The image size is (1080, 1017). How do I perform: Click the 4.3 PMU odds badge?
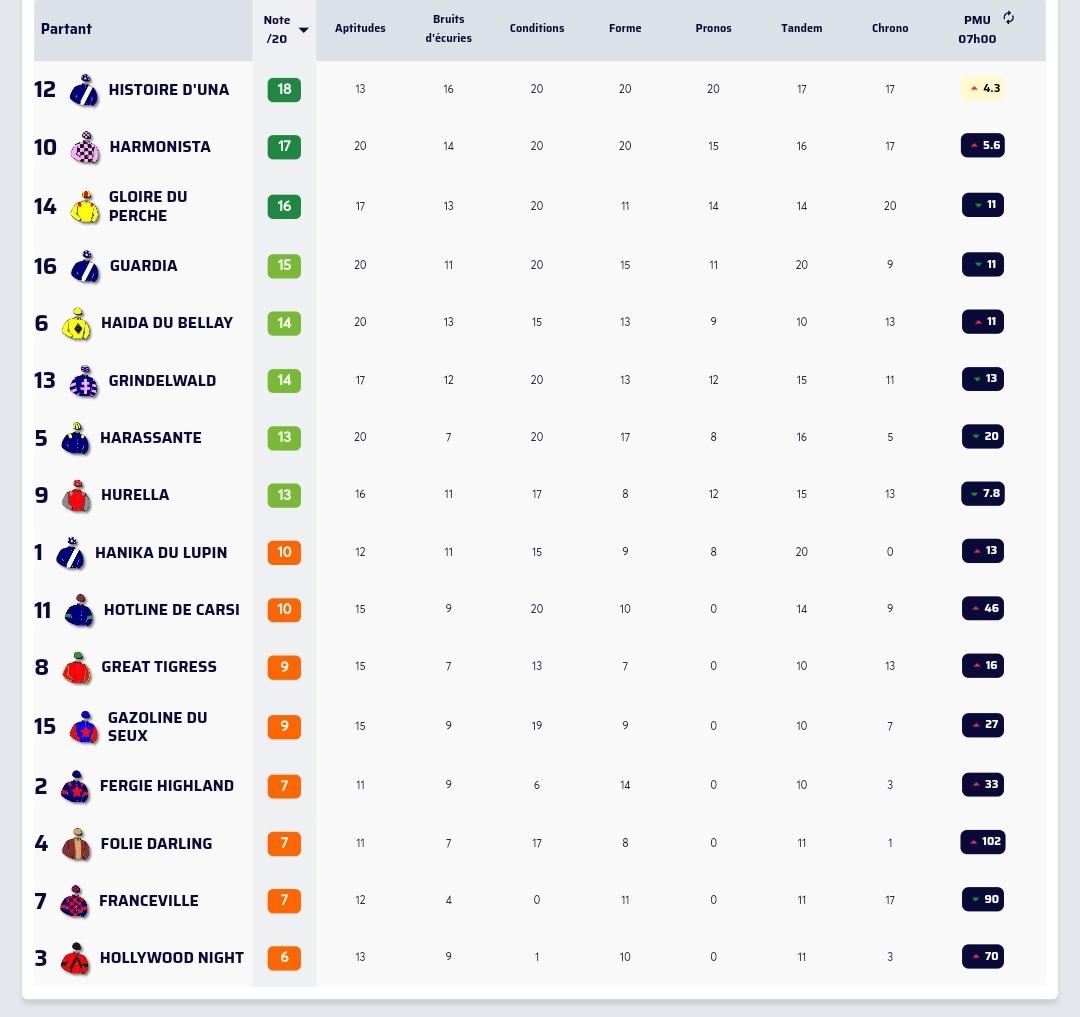984,88
